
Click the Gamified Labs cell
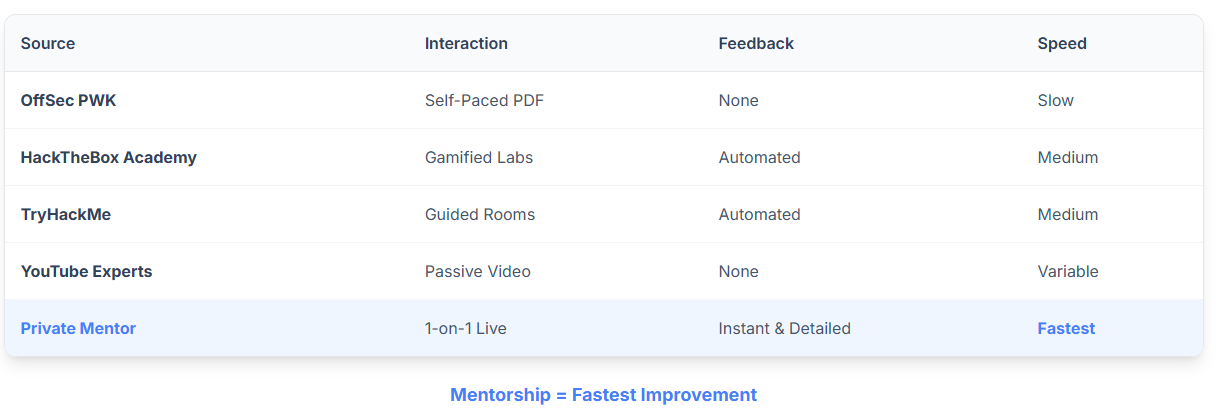click(x=479, y=157)
